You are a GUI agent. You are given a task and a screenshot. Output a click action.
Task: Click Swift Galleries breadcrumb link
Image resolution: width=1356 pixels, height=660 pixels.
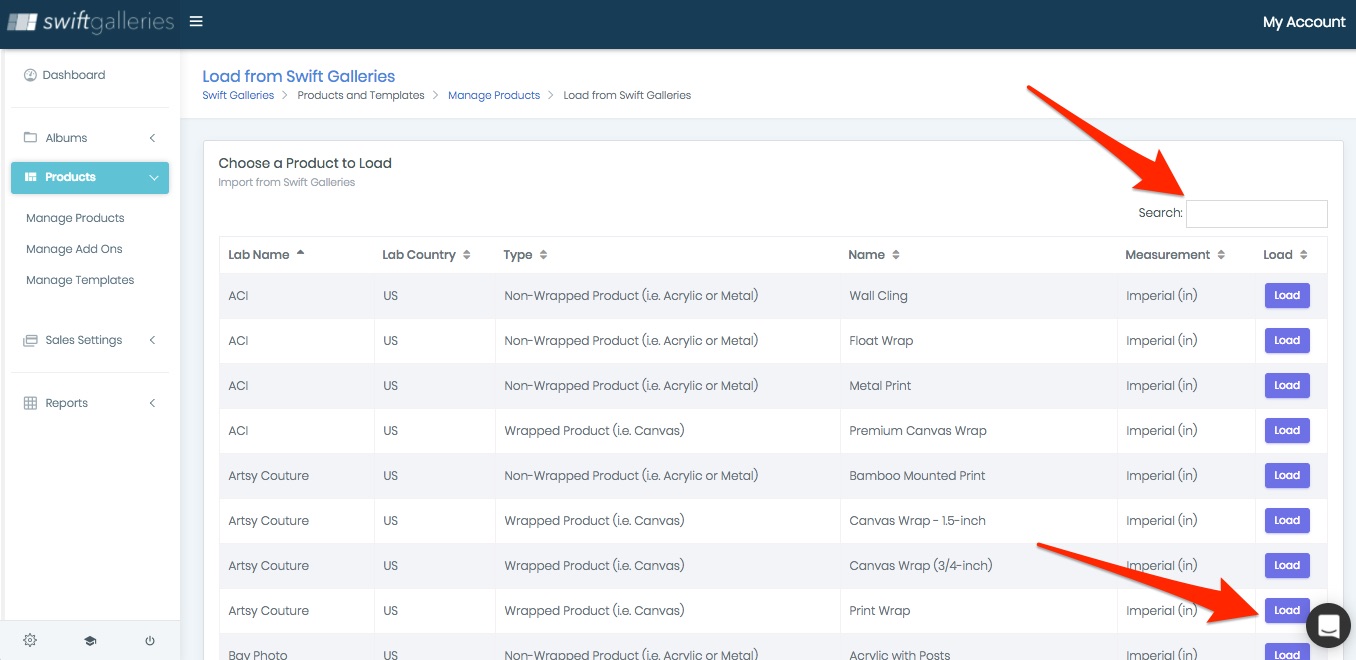pyautogui.click(x=238, y=95)
